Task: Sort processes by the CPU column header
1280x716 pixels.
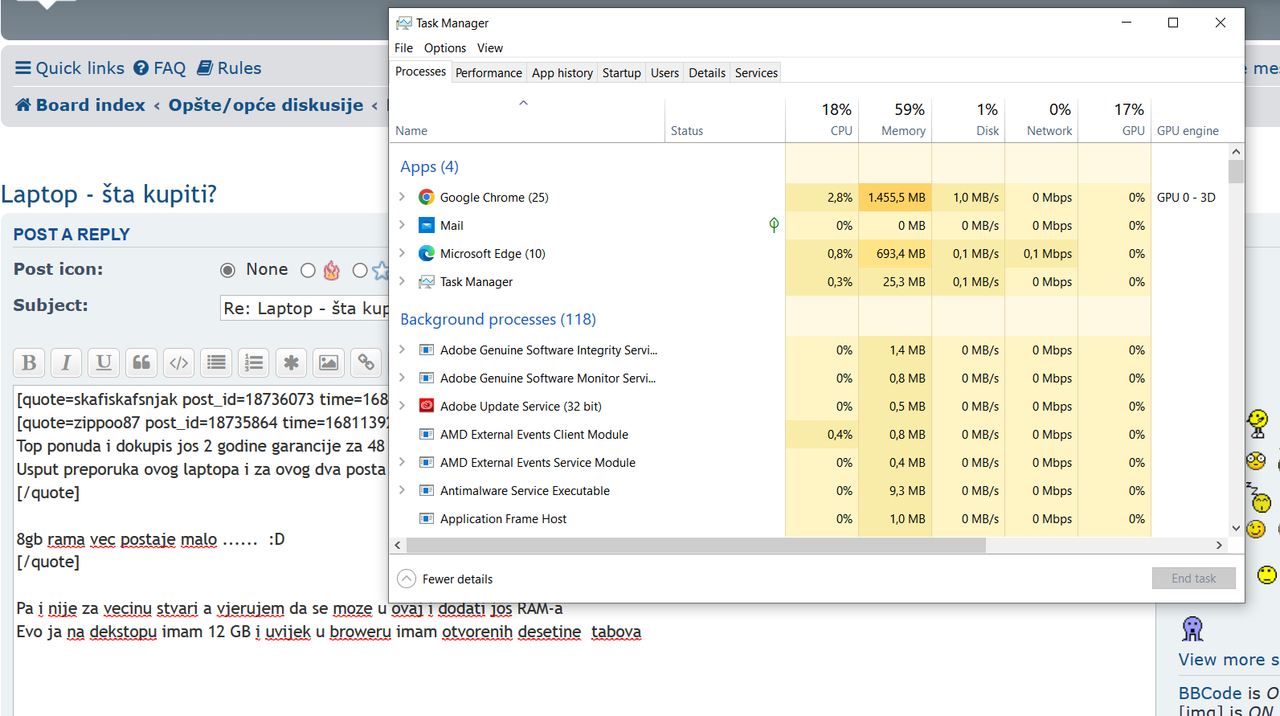Action: tap(822, 119)
